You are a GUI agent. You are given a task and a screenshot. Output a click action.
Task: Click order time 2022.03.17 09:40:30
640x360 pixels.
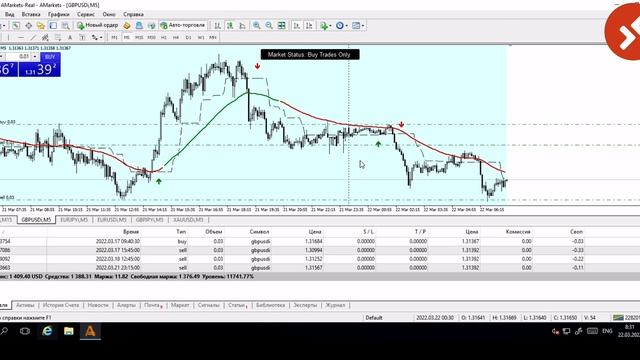click(x=118, y=241)
